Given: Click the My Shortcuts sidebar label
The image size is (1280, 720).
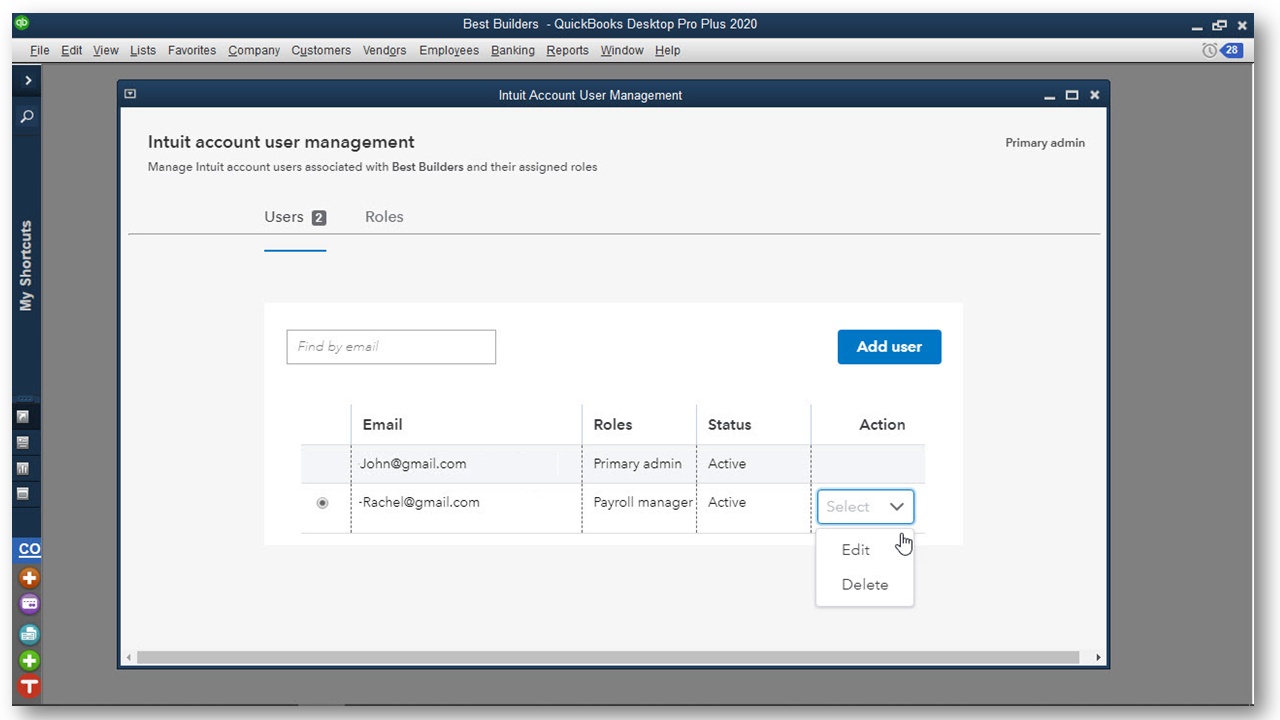Looking at the screenshot, I should click(26, 265).
